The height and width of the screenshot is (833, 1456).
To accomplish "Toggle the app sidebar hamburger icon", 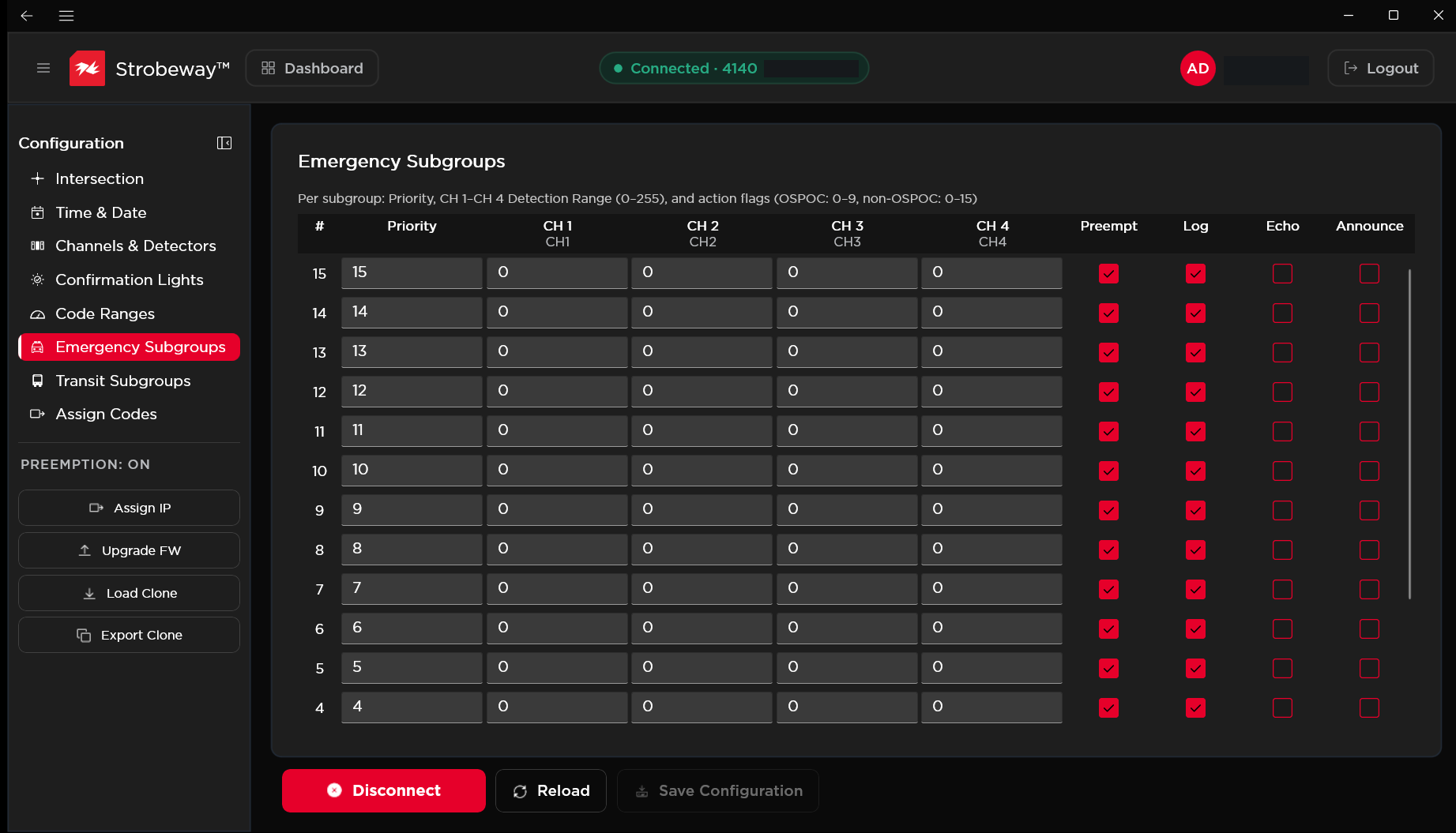I will click(43, 68).
